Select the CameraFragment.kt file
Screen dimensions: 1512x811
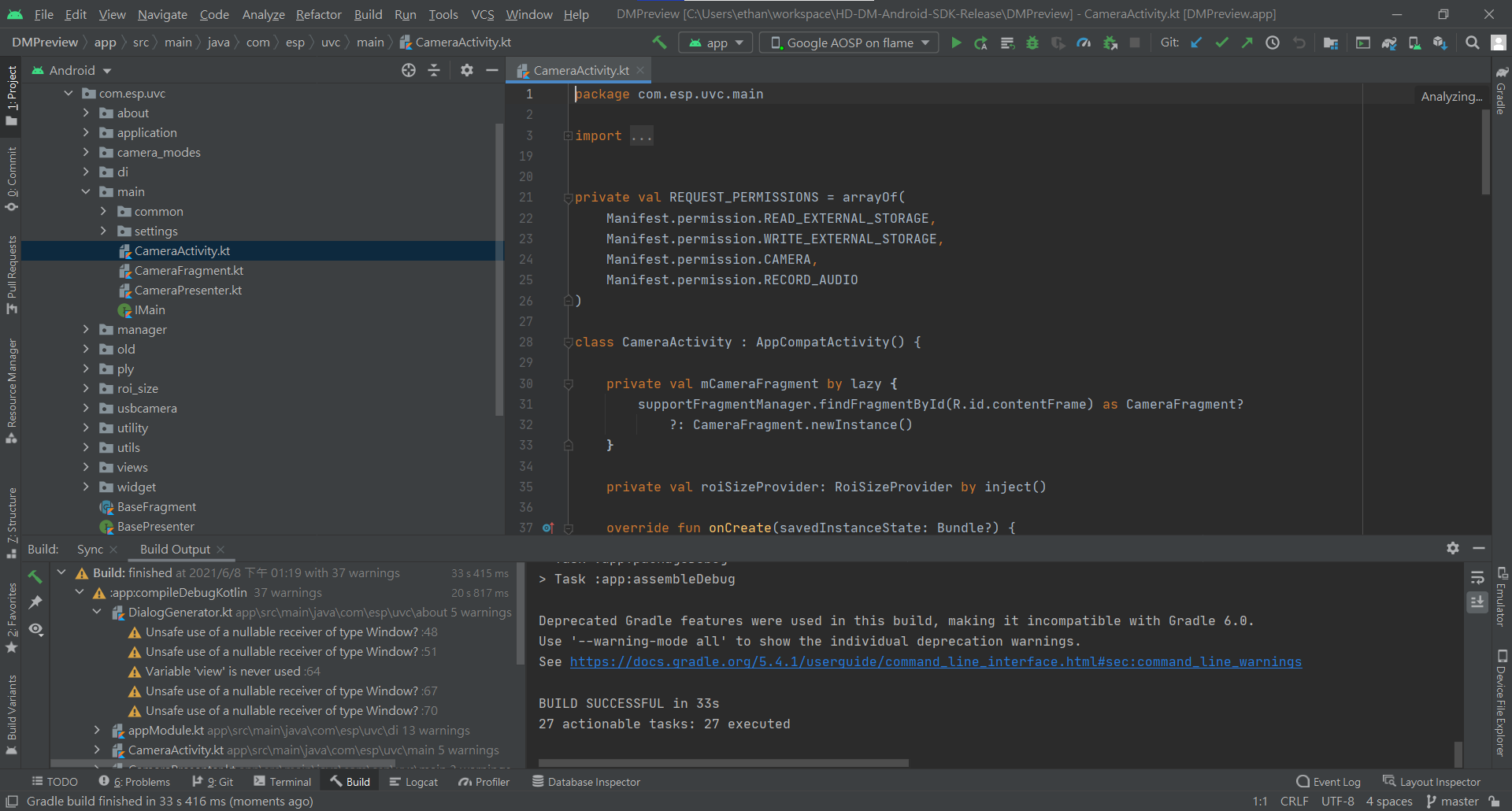[189, 270]
